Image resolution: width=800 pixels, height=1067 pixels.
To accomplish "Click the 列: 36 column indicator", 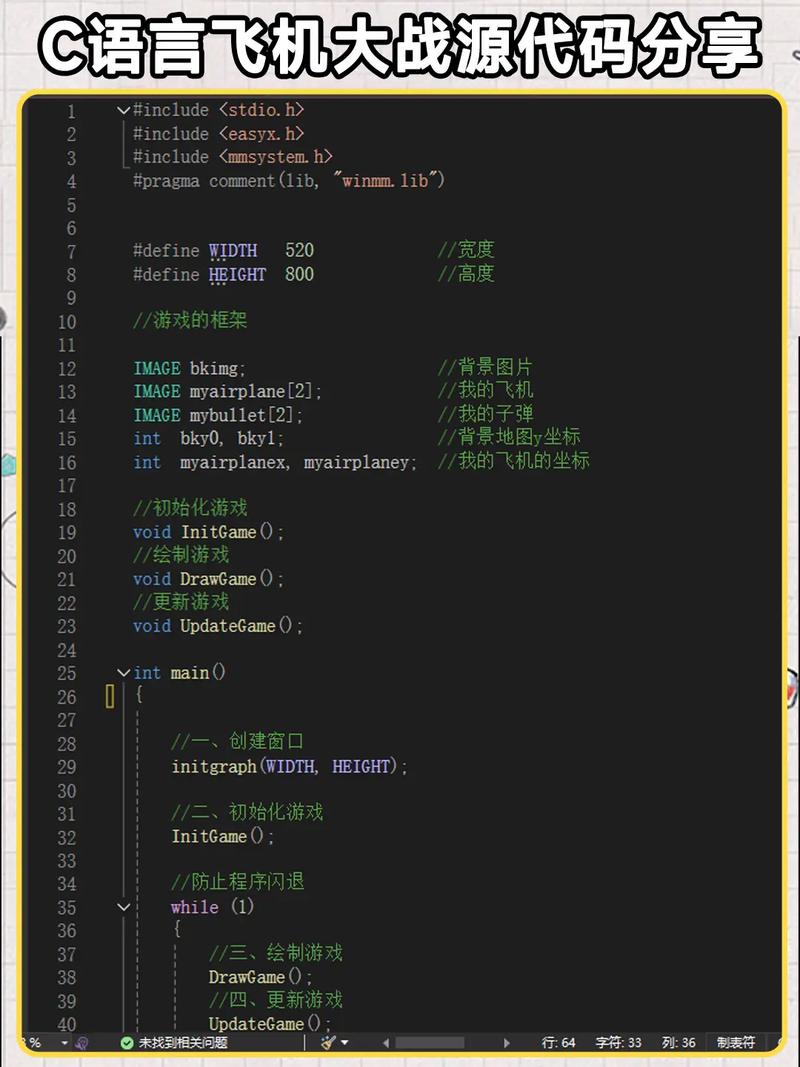I will pyautogui.click(x=680, y=1043).
